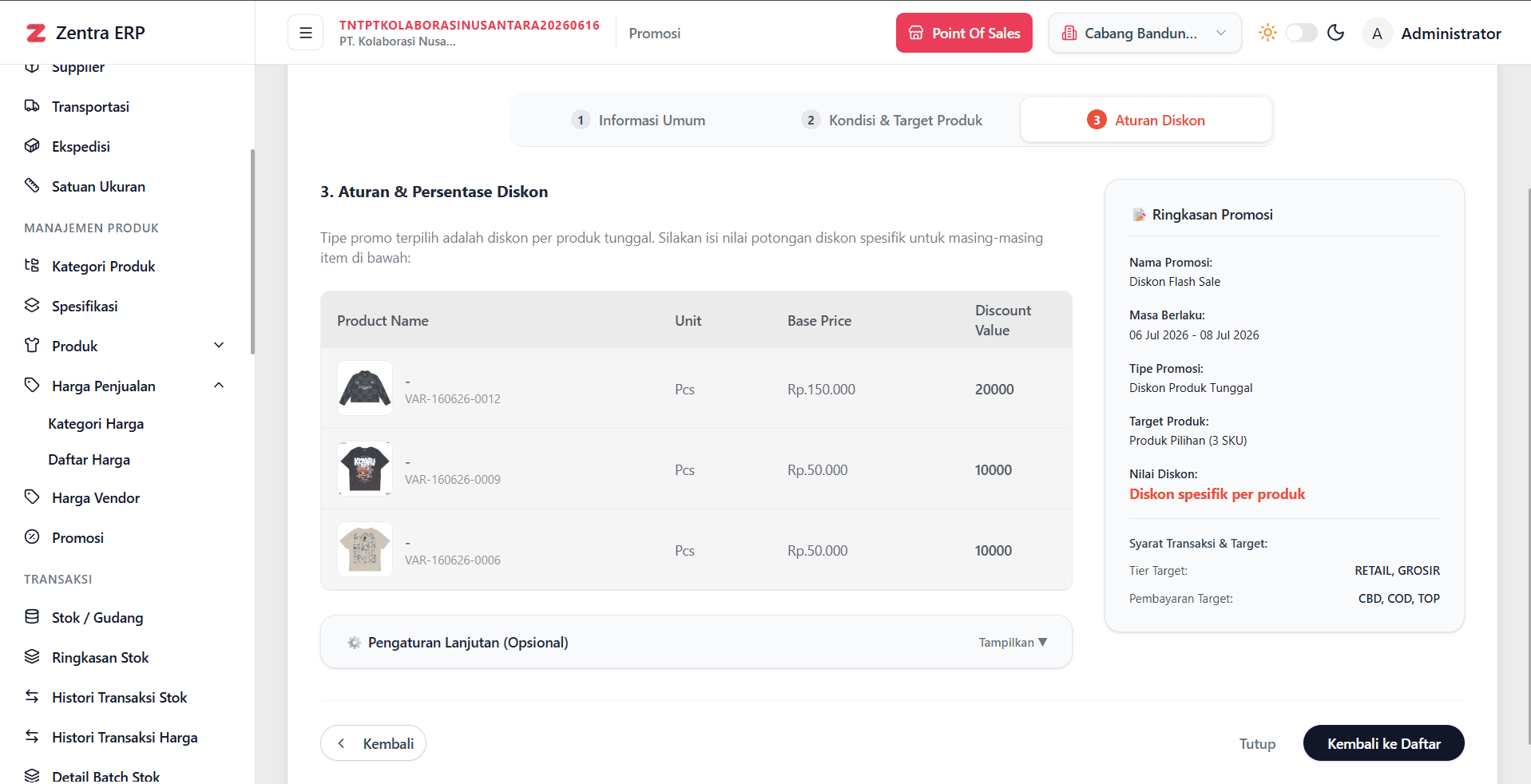Click the sun light-mode icon

point(1267,33)
